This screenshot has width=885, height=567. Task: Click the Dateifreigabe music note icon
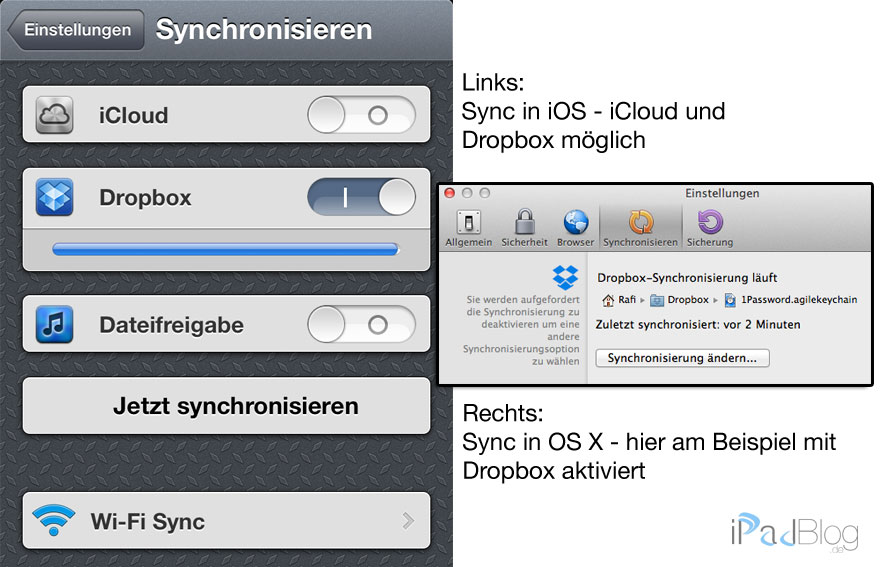(54, 325)
